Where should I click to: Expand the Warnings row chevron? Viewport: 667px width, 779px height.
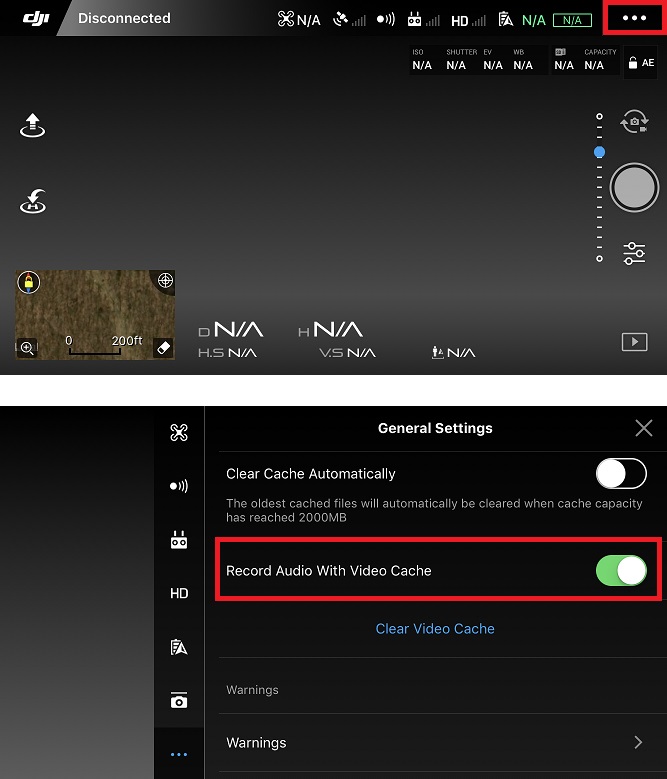[638, 742]
